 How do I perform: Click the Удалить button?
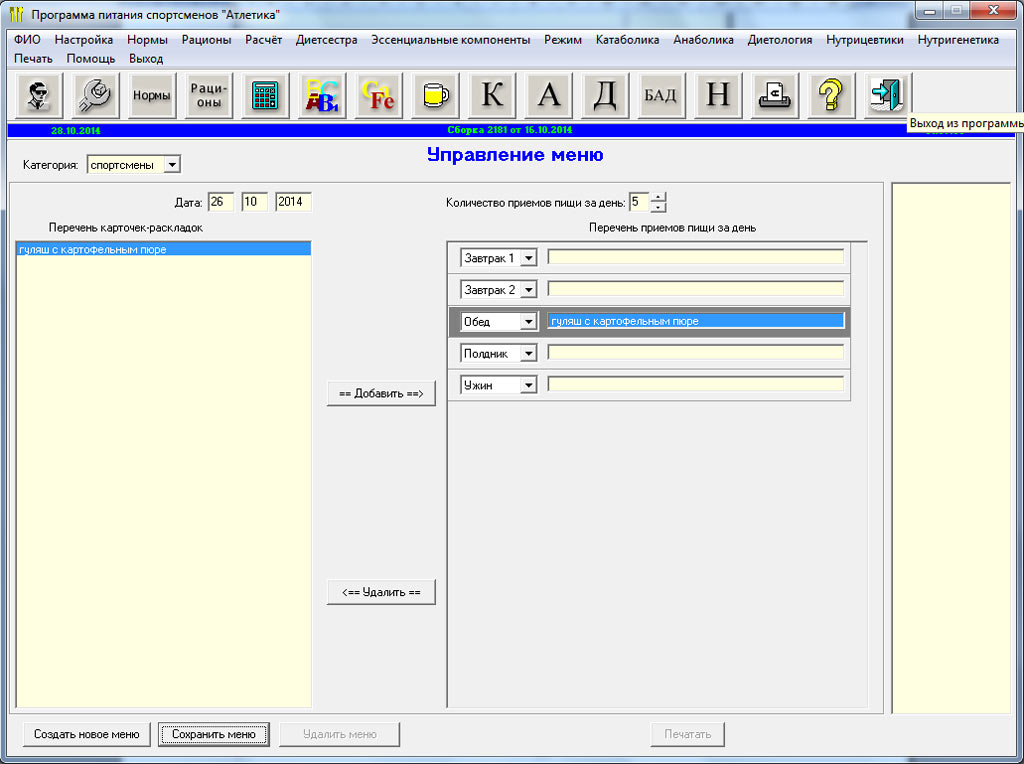coord(381,592)
